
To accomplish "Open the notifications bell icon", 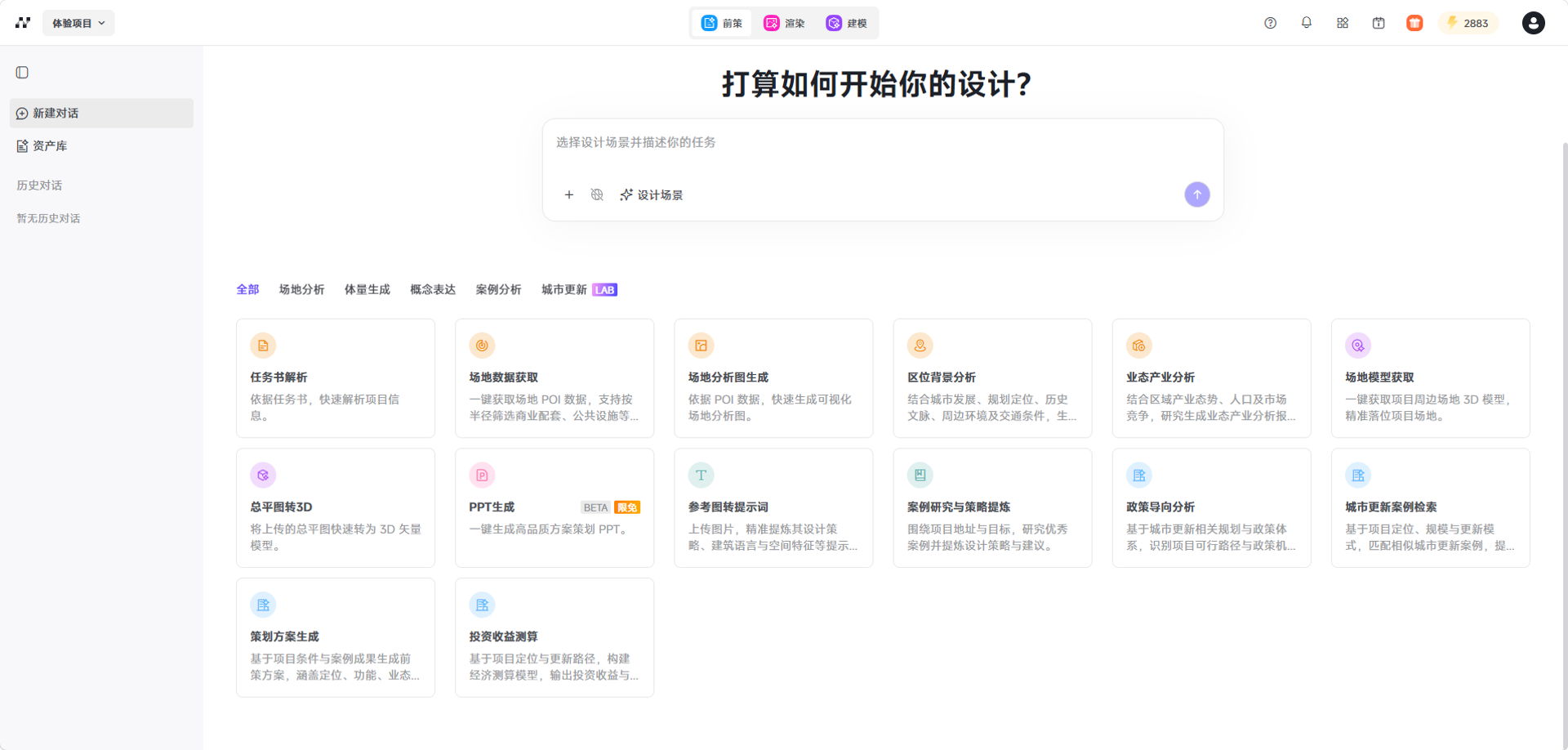I will coord(1307,23).
